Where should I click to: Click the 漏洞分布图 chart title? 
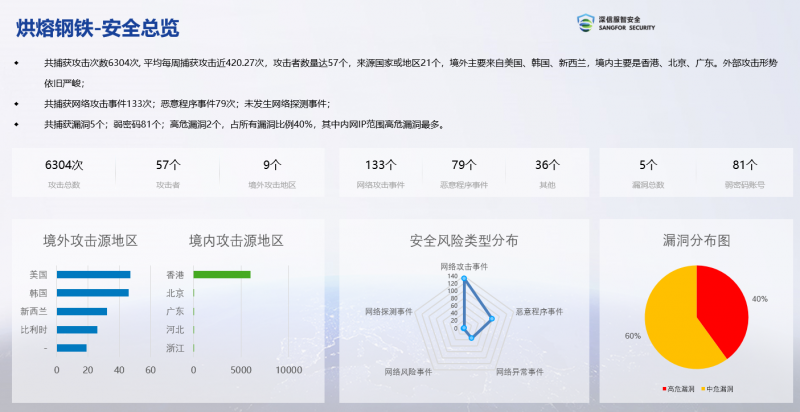click(696, 241)
